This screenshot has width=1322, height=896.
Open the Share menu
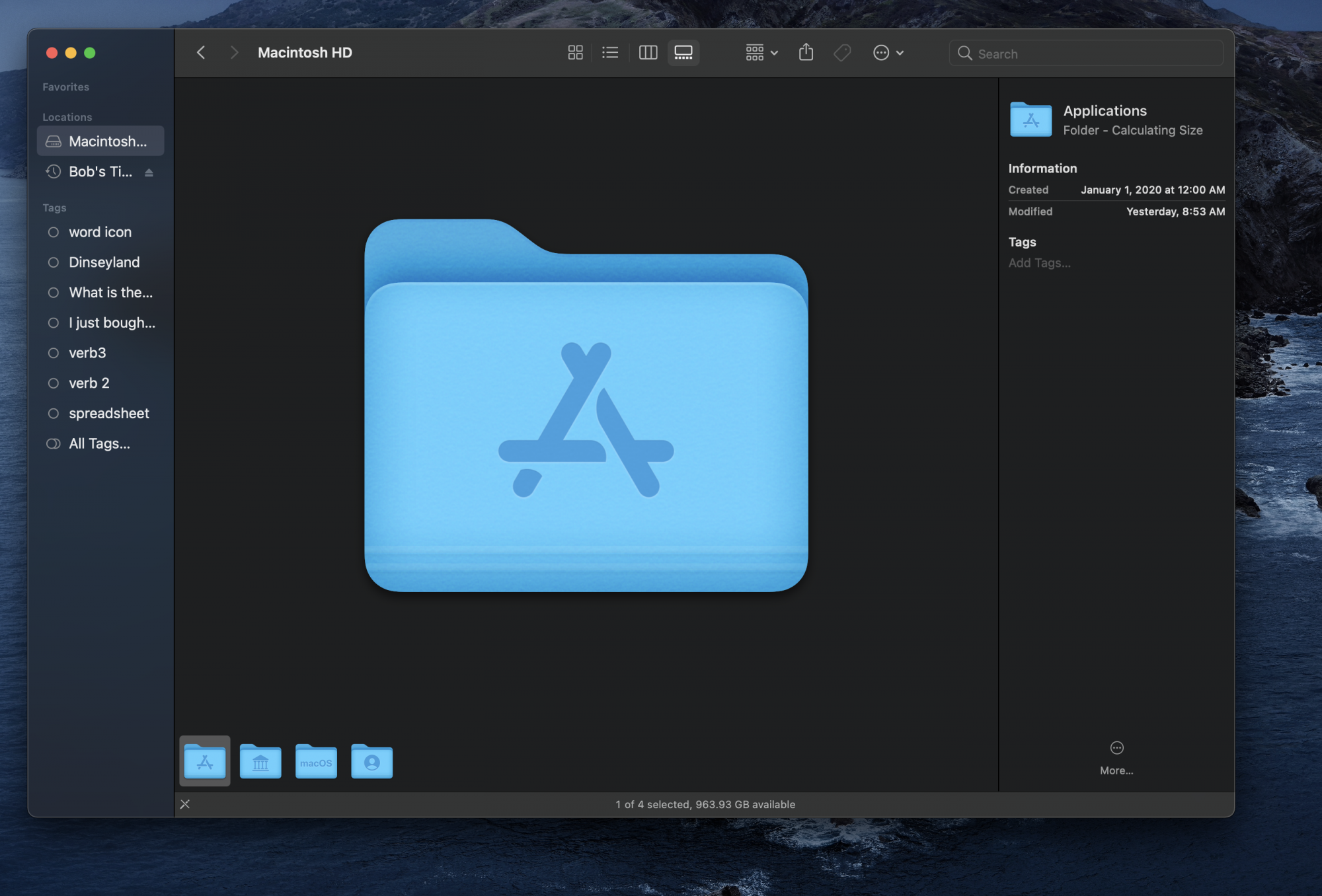[x=806, y=52]
